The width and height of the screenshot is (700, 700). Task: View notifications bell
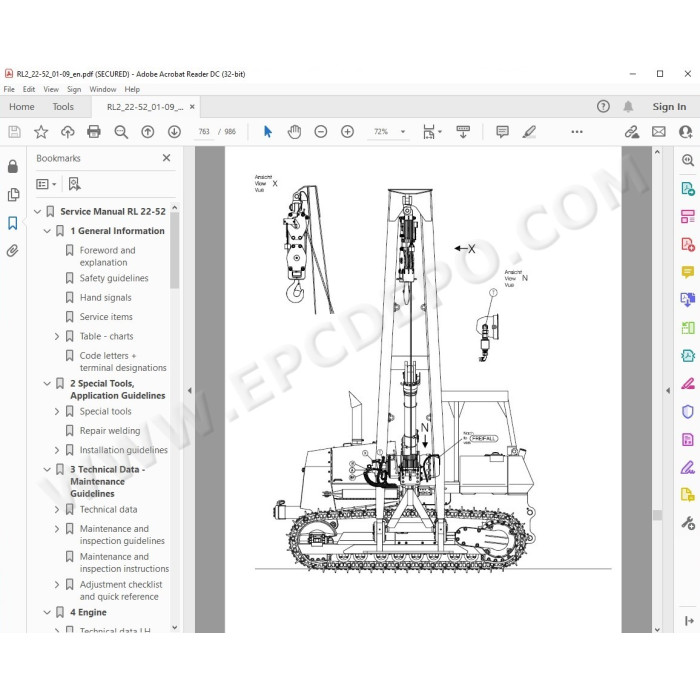pyautogui.click(x=628, y=106)
